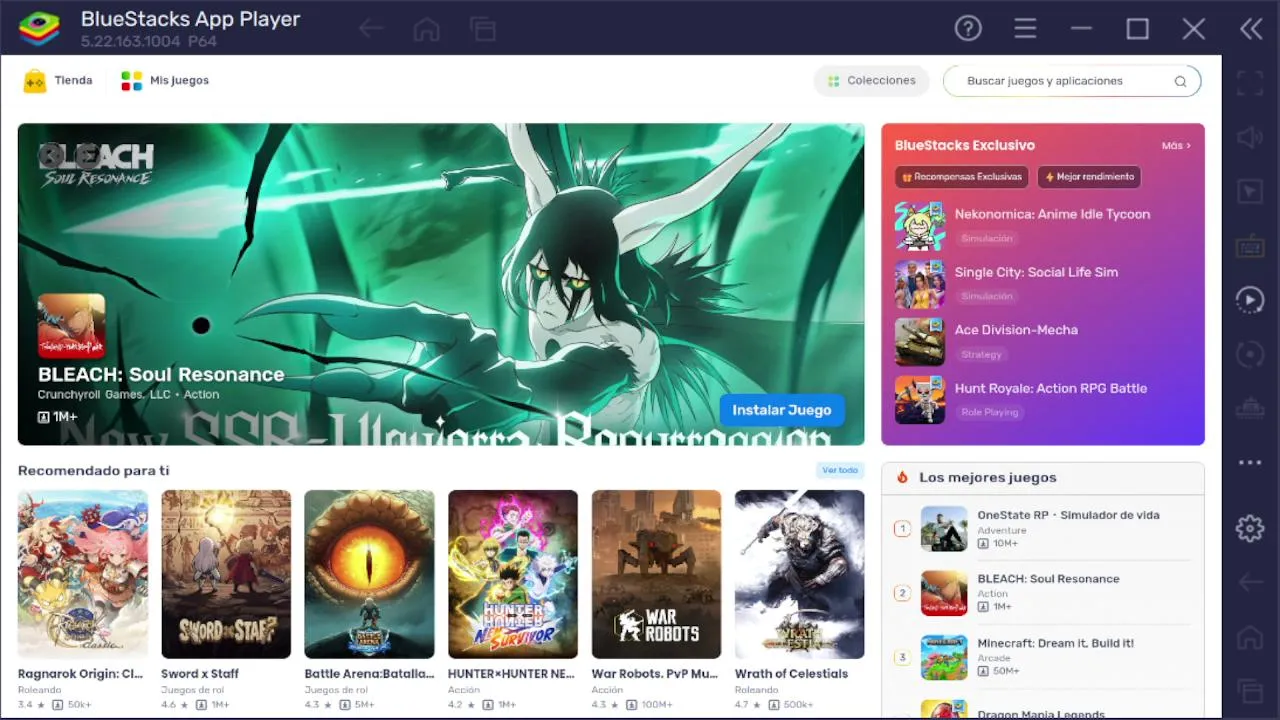This screenshot has height=720, width=1280.
Task: Click the 'Wrath of Celestials' game name
Action: [x=791, y=674]
